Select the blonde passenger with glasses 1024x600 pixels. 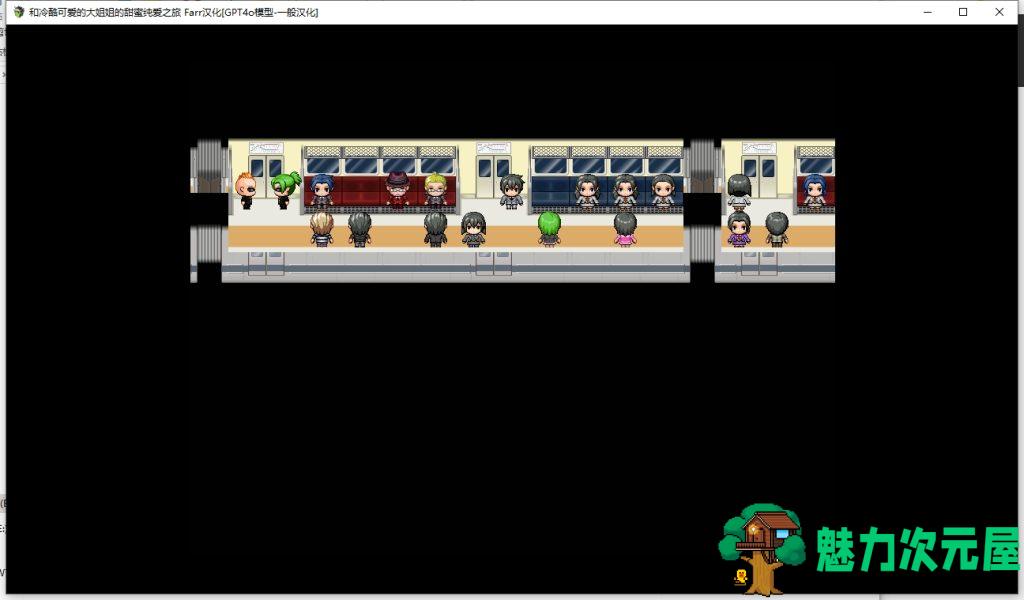[436, 190]
